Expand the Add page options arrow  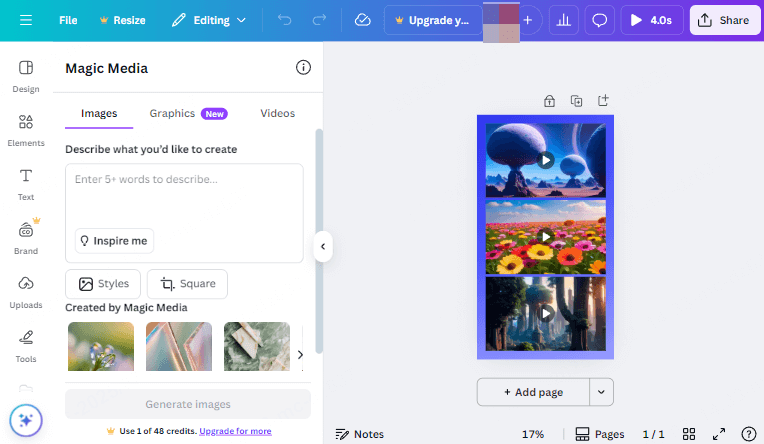[x=601, y=392]
